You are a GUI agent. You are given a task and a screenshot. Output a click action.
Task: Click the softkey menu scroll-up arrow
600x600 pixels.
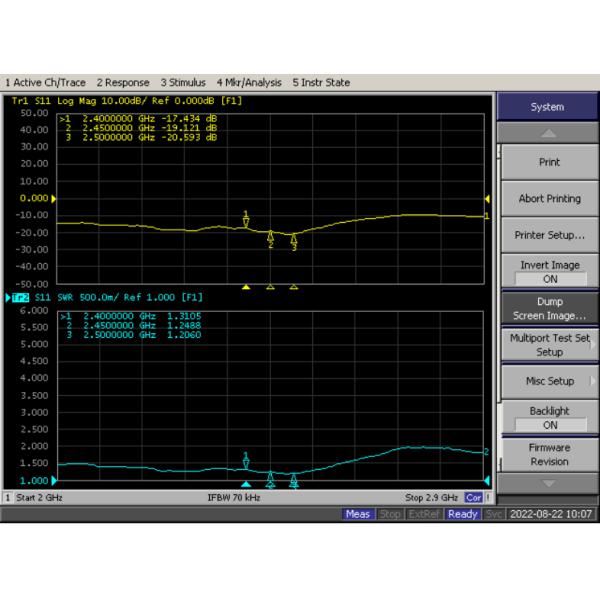pos(548,133)
